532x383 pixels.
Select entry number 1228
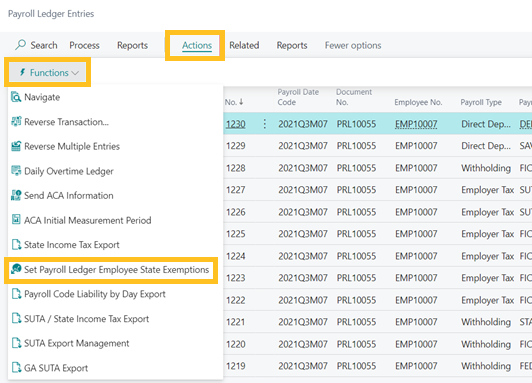coord(235,168)
